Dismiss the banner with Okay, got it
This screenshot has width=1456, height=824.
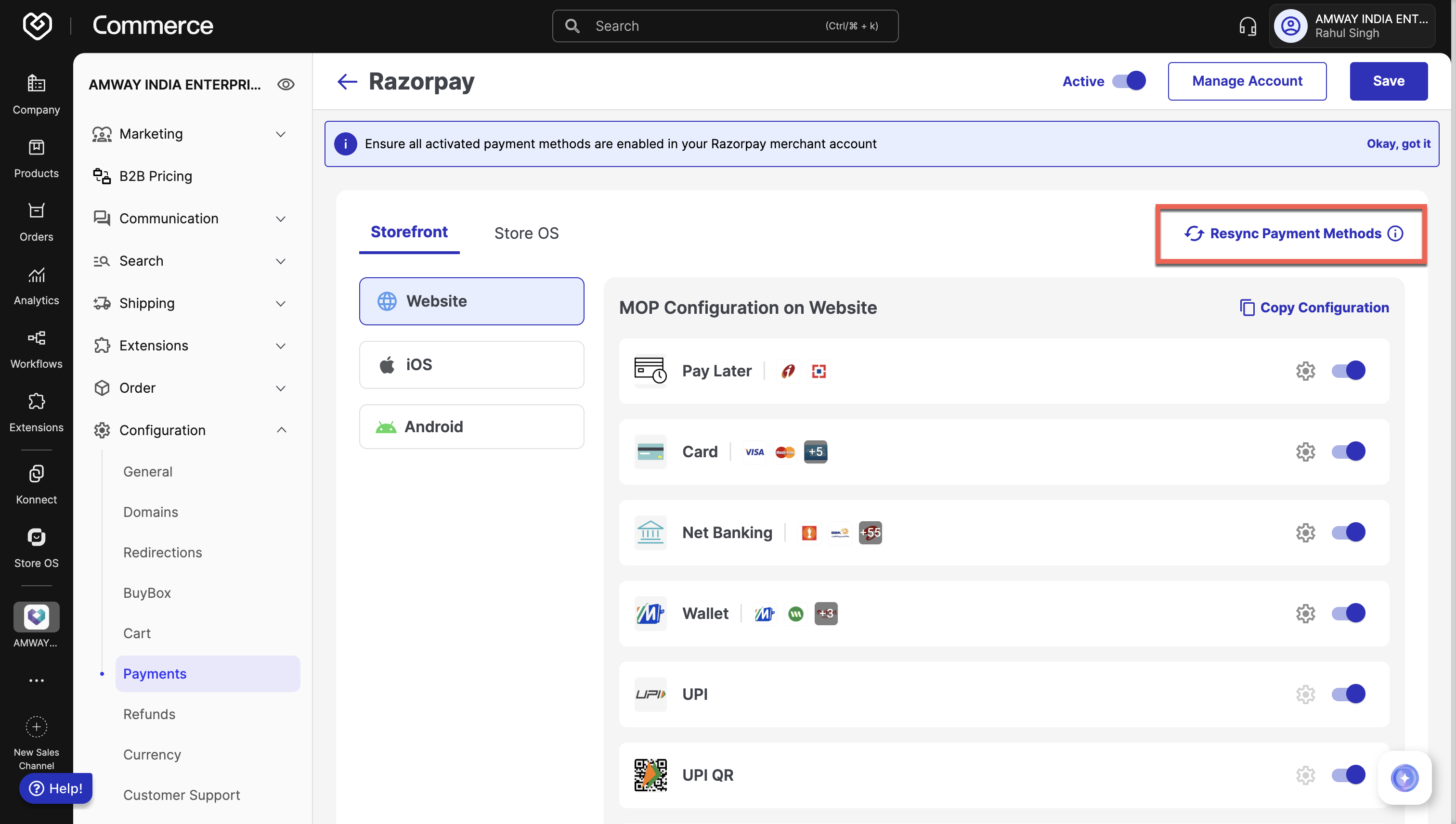[x=1398, y=144]
